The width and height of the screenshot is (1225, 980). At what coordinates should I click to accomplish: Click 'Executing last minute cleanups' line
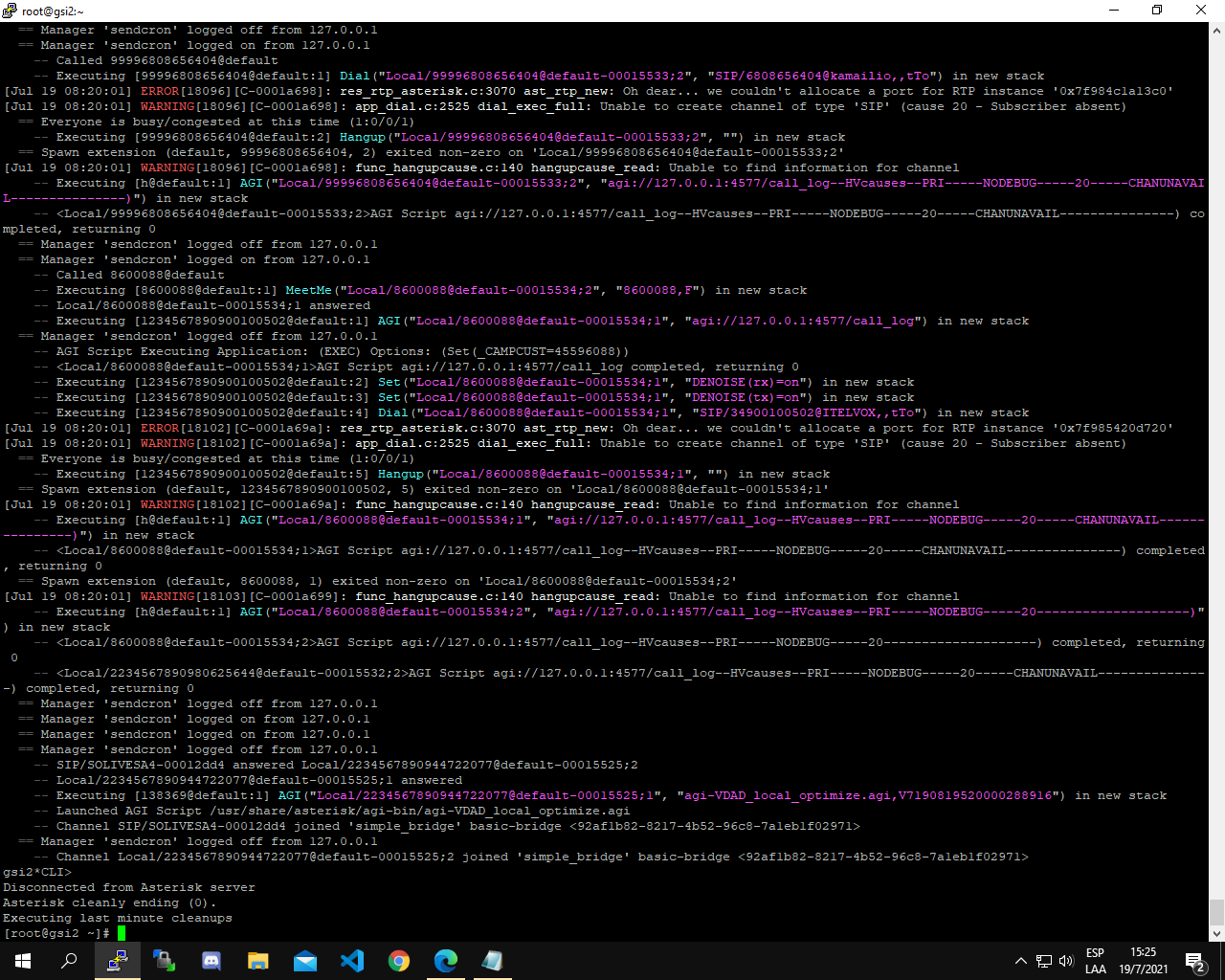[118, 918]
